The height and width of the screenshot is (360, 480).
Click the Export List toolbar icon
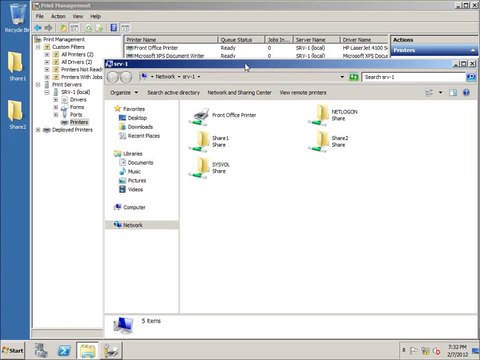pos(99,28)
